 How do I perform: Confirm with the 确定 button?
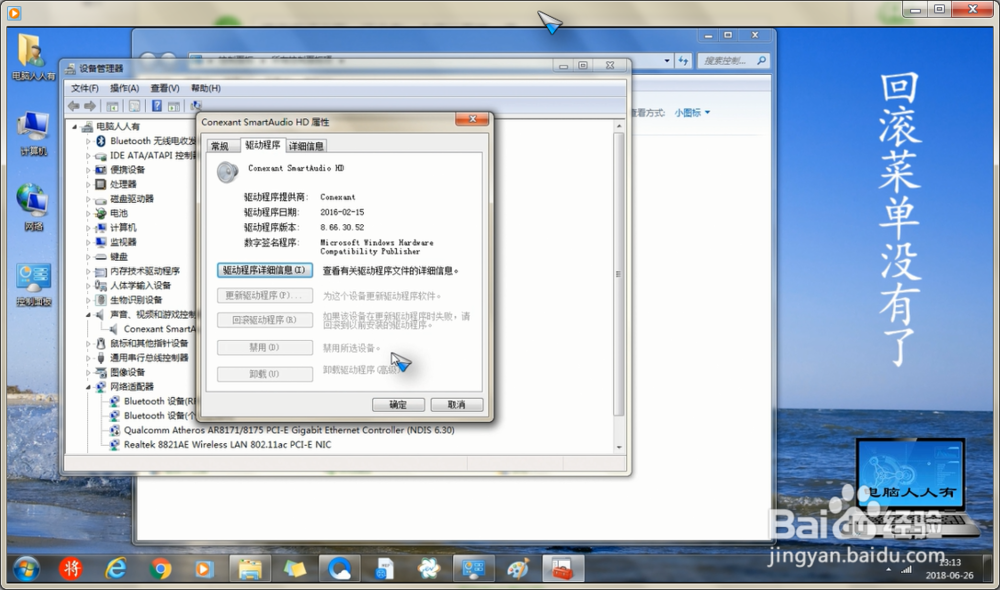(399, 404)
